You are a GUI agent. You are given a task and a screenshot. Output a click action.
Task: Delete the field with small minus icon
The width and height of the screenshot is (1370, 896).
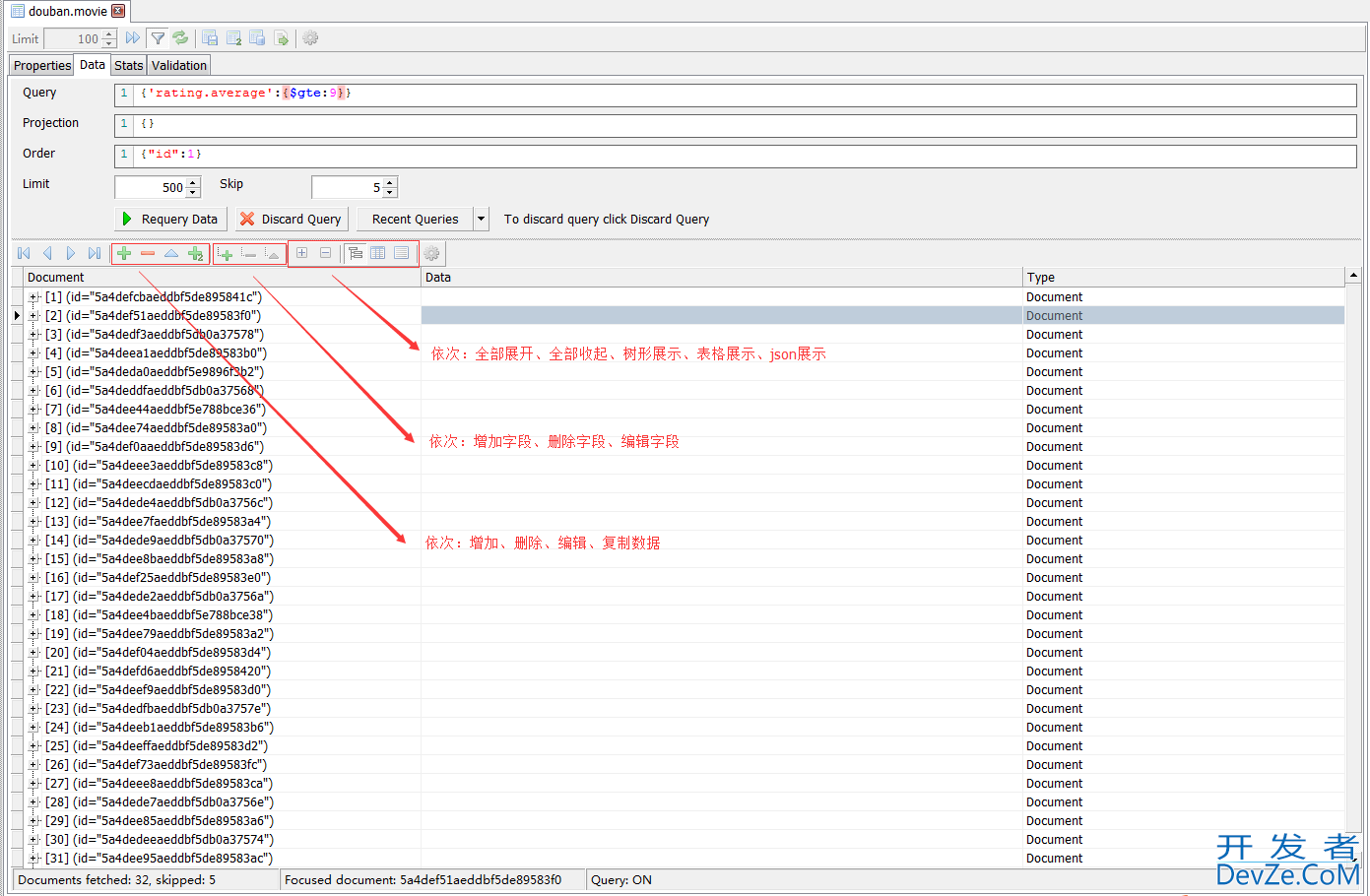point(249,253)
